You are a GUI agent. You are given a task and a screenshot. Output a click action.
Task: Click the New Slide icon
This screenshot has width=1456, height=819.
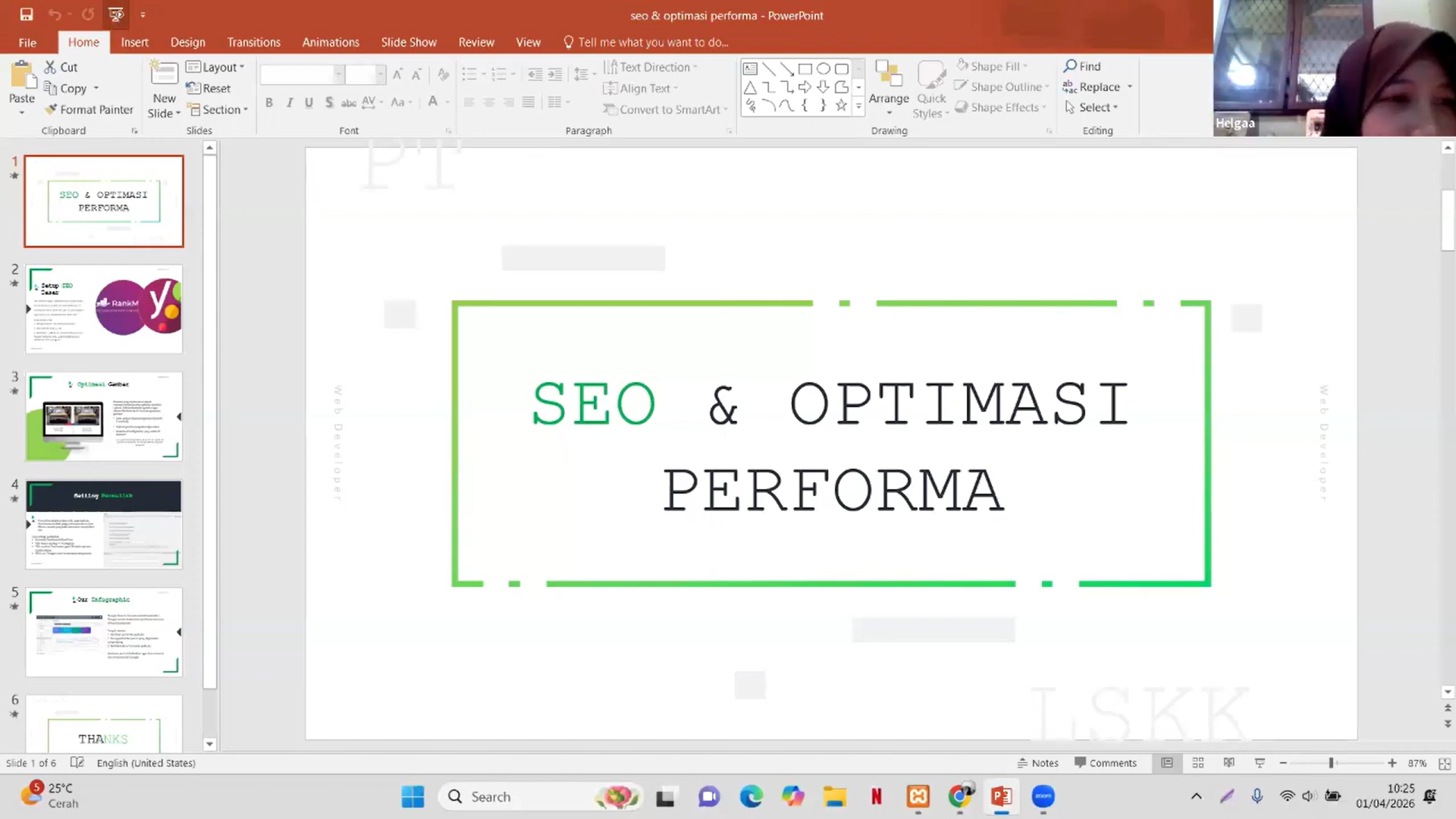click(164, 74)
